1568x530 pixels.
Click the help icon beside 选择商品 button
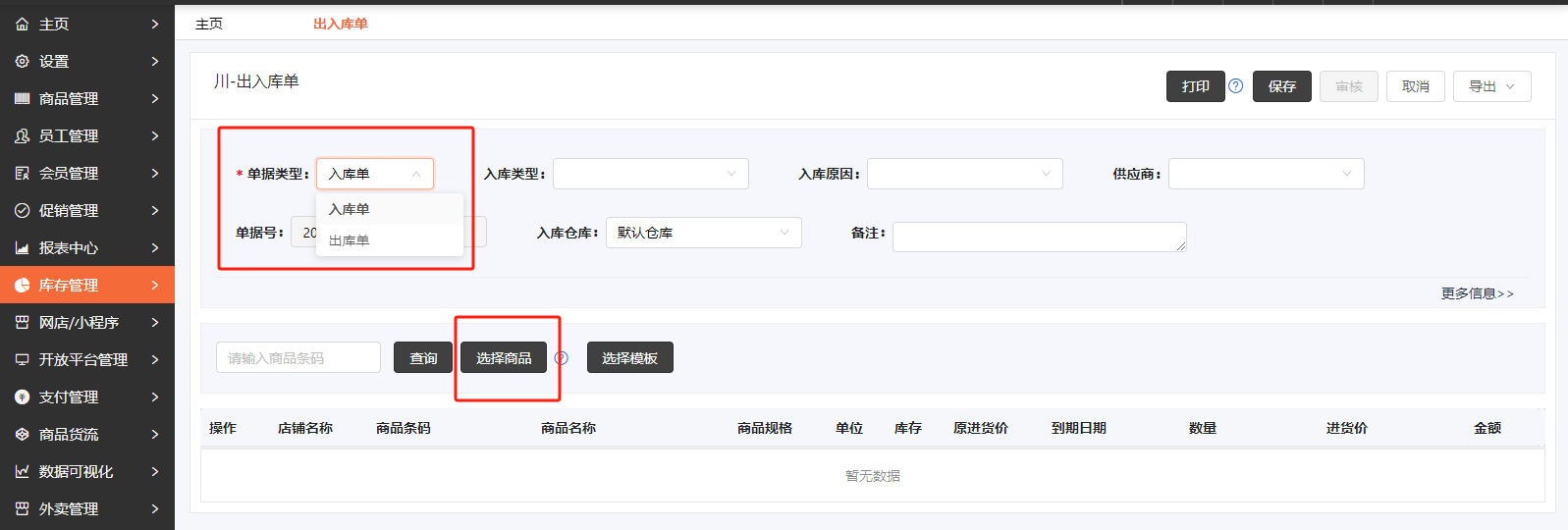562,358
